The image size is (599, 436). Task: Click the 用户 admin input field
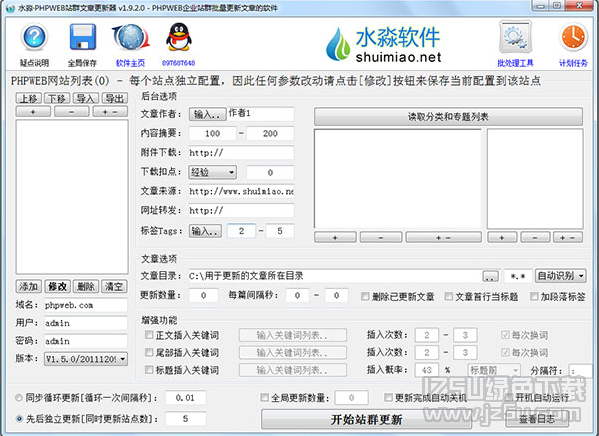[x=86, y=323]
